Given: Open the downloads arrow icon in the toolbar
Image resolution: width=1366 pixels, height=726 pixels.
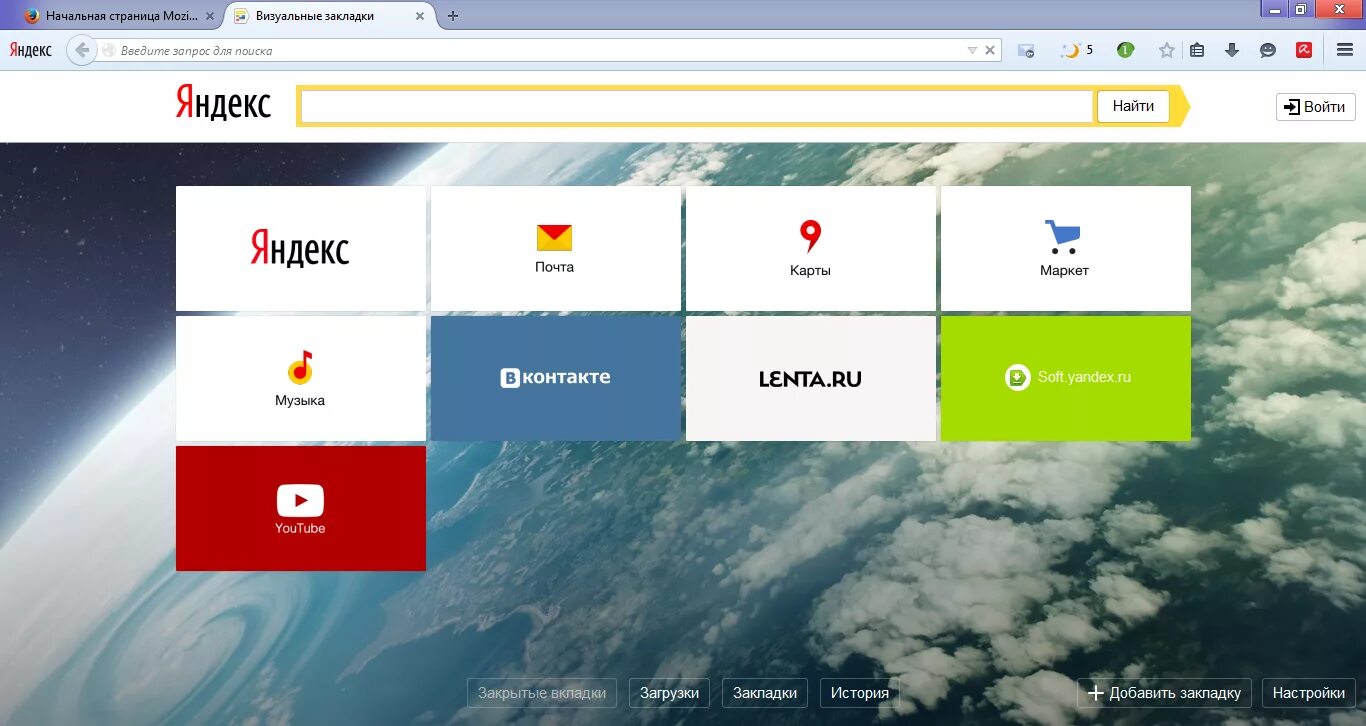Looking at the screenshot, I should pyautogui.click(x=1232, y=50).
